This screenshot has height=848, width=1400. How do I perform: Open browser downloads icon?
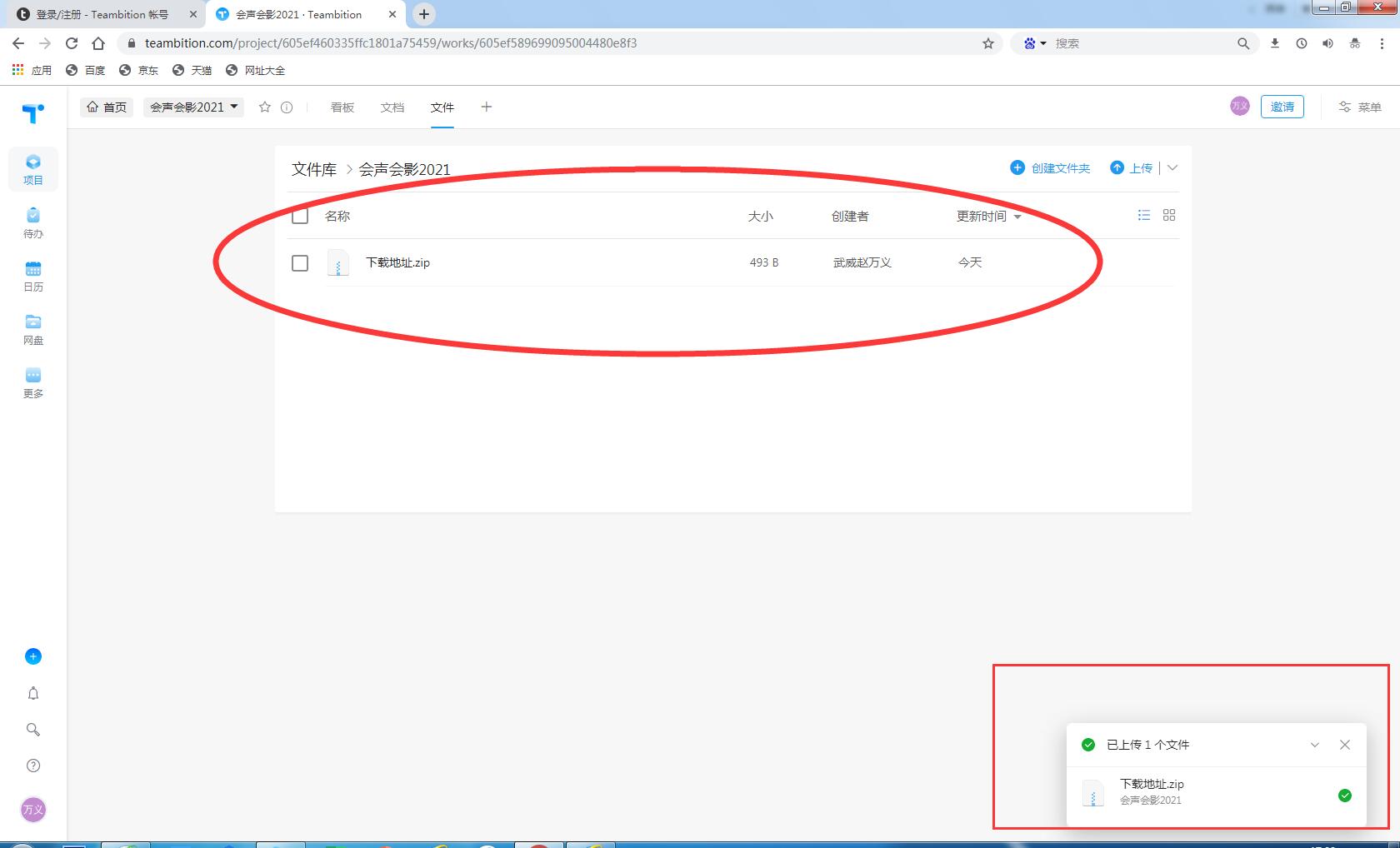click(x=1275, y=43)
